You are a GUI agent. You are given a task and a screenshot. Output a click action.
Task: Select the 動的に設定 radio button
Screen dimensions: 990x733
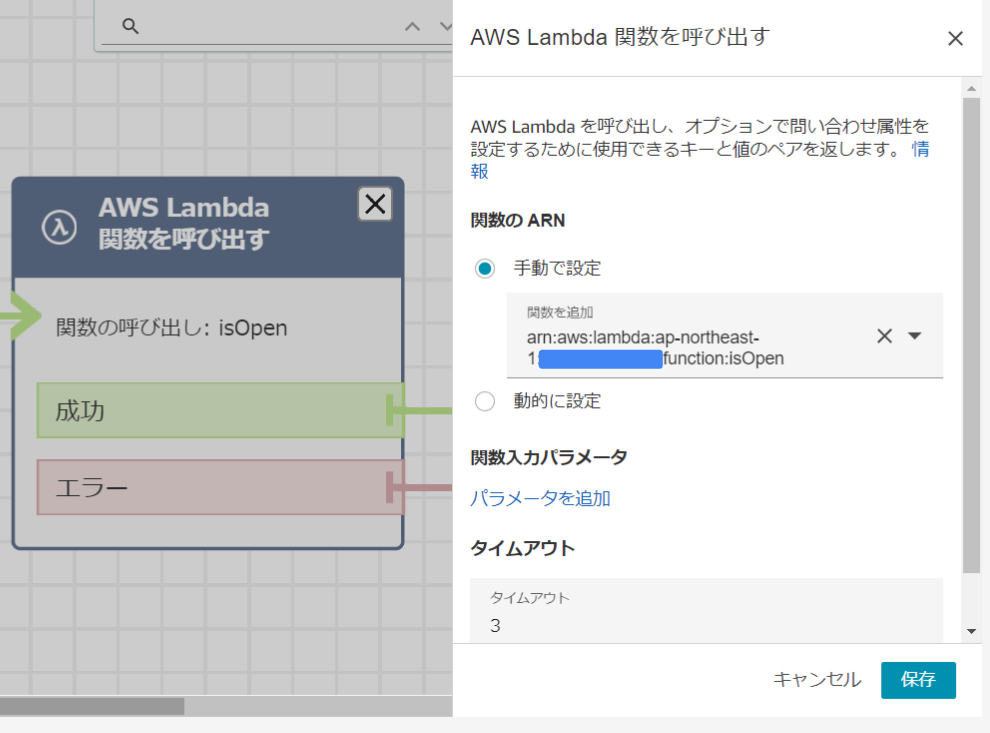[485, 401]
